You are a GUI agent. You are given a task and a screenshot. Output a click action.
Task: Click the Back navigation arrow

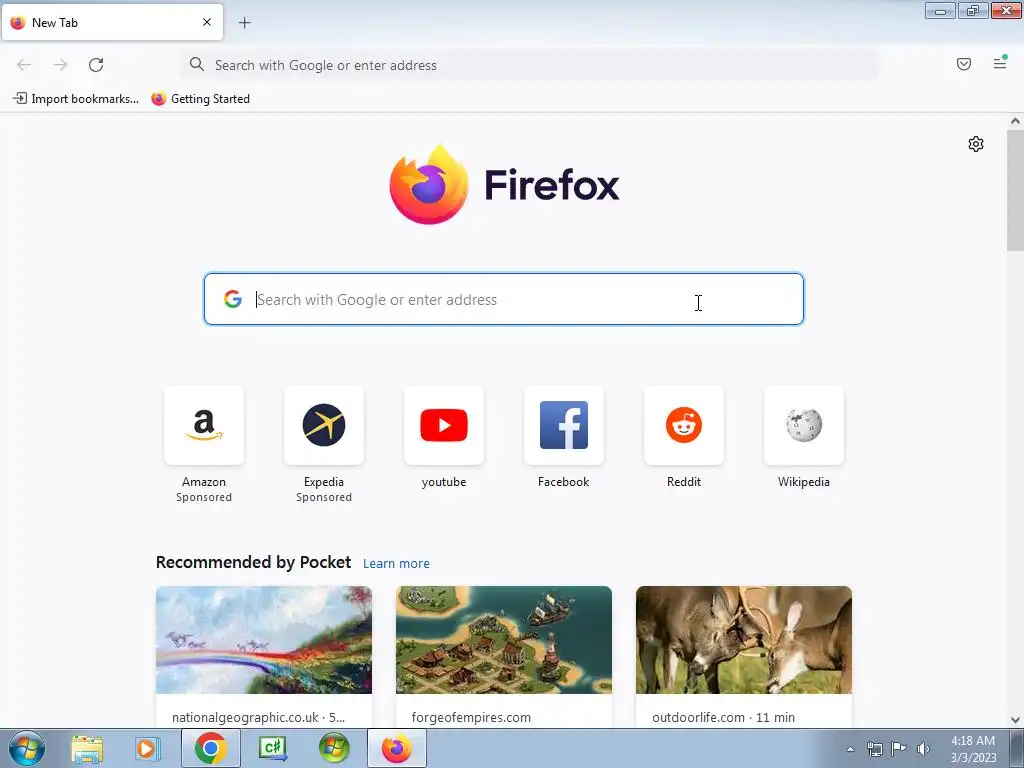(x=24, y=65)
